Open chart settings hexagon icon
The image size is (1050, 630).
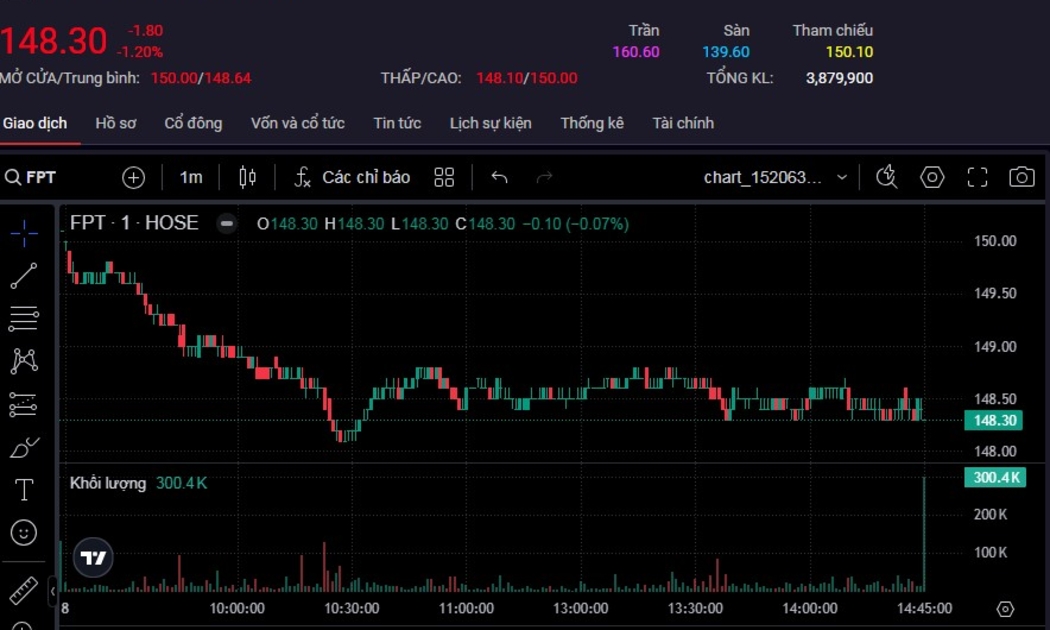point(932,177)
